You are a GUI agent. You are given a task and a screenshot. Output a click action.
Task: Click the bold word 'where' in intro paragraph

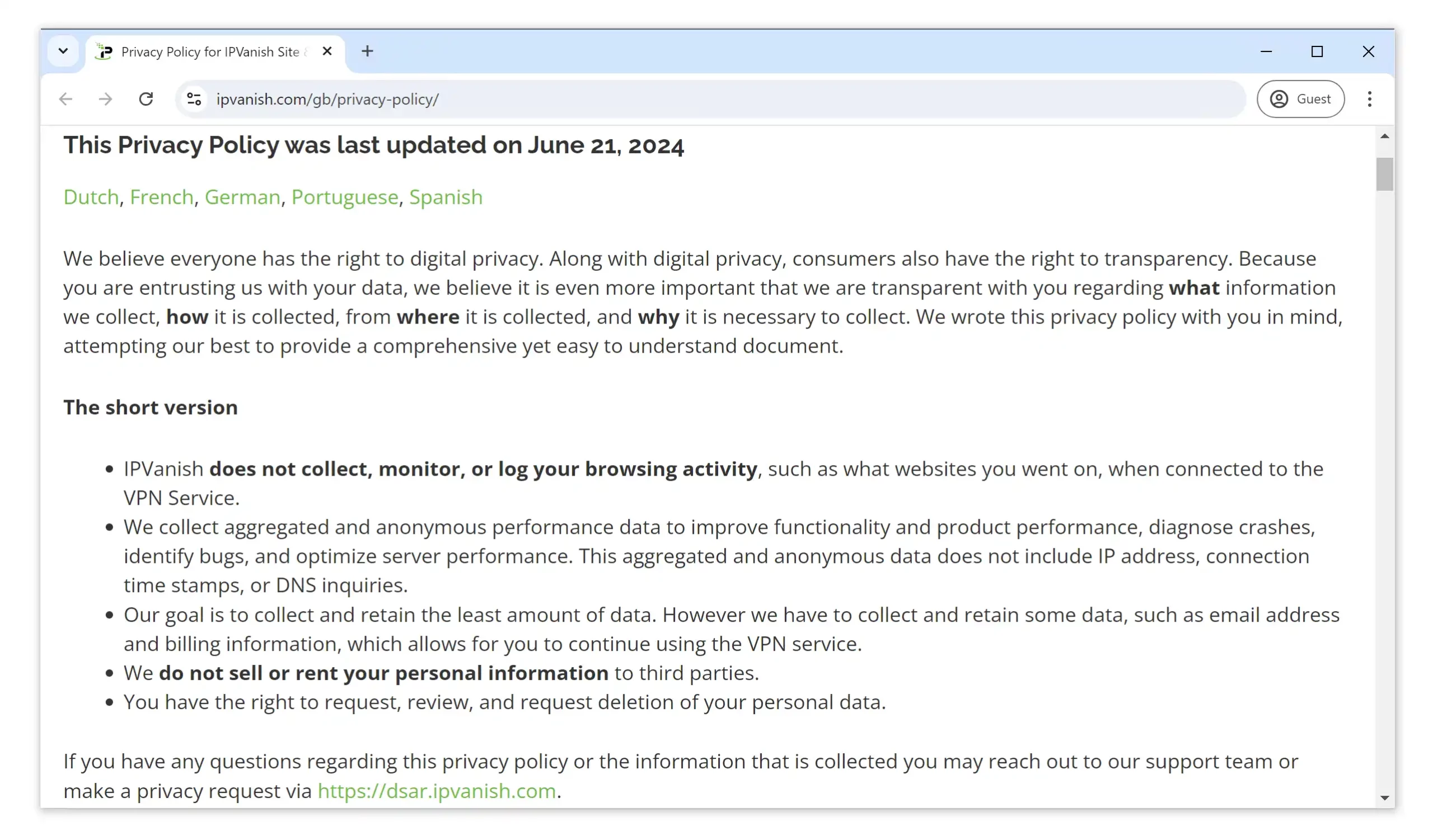click(428, 317)
